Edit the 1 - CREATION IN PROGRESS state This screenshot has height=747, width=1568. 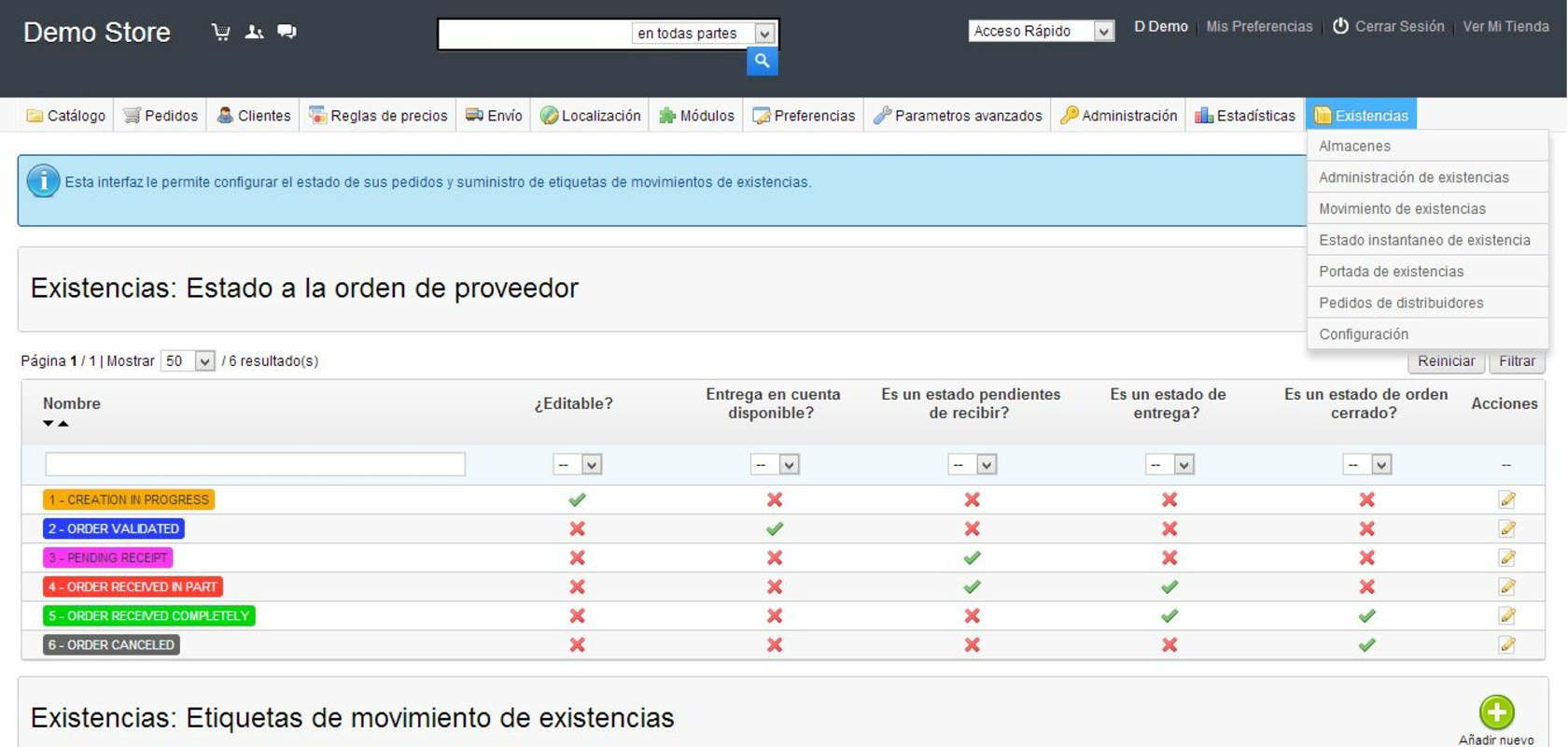point(1506,500)
